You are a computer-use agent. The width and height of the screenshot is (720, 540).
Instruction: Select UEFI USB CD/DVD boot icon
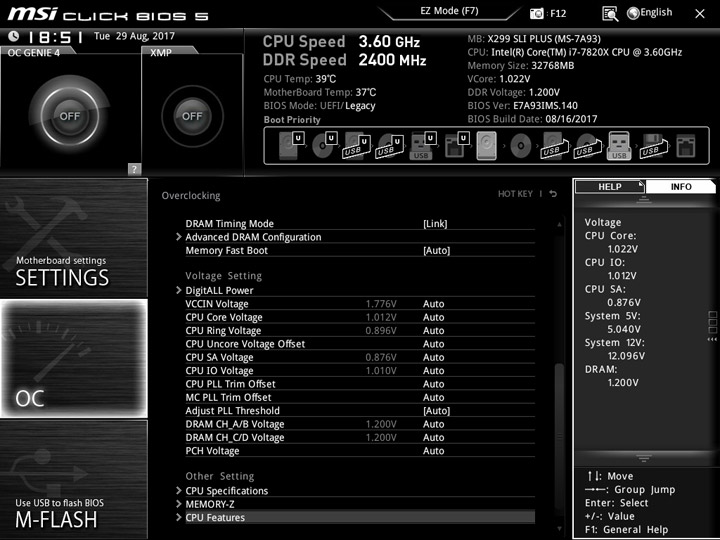pos(389,146)
